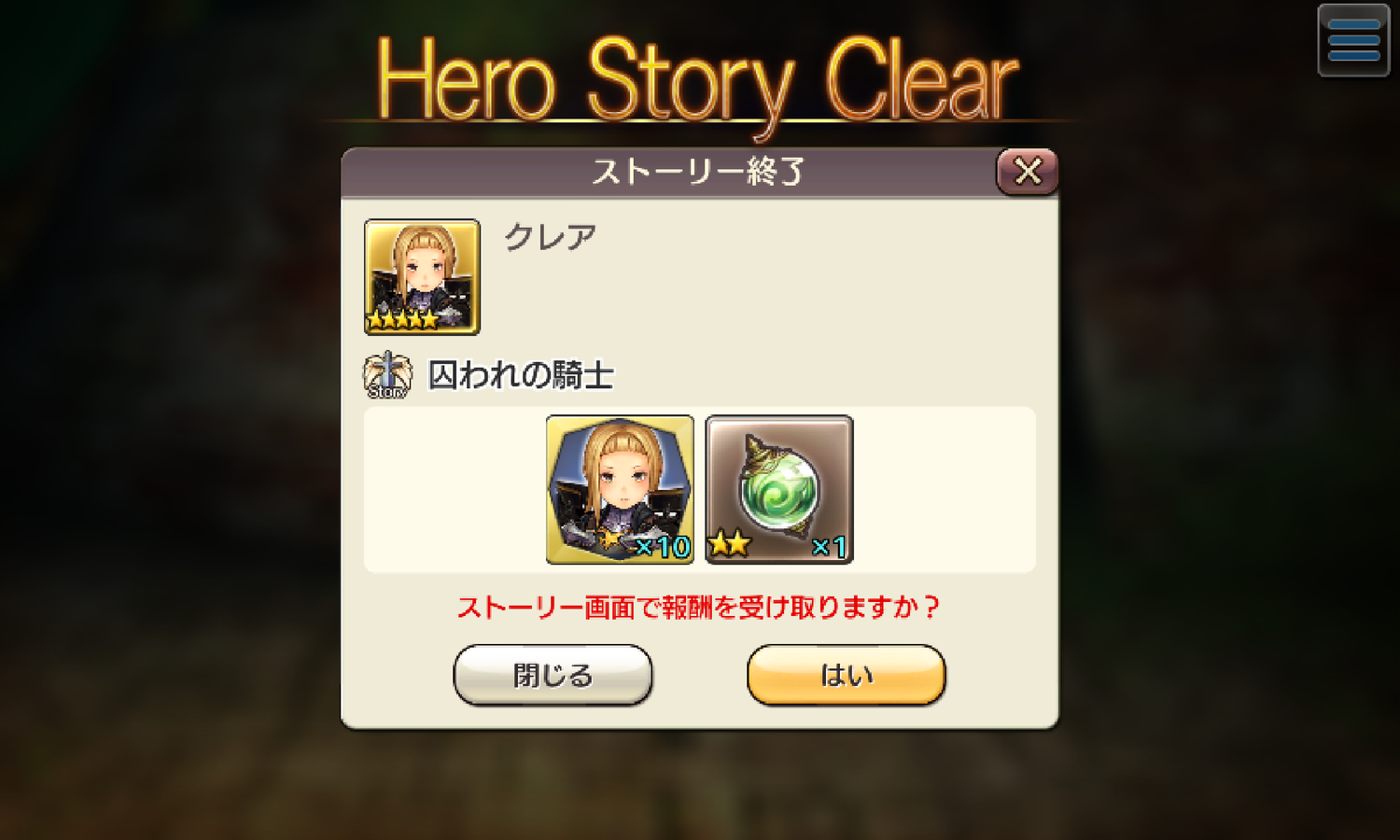Viewport: 1400px width, 840px height.
Task: Tap the Story emblem beside 囚われの騎士
Action: [x=387, y=375]
